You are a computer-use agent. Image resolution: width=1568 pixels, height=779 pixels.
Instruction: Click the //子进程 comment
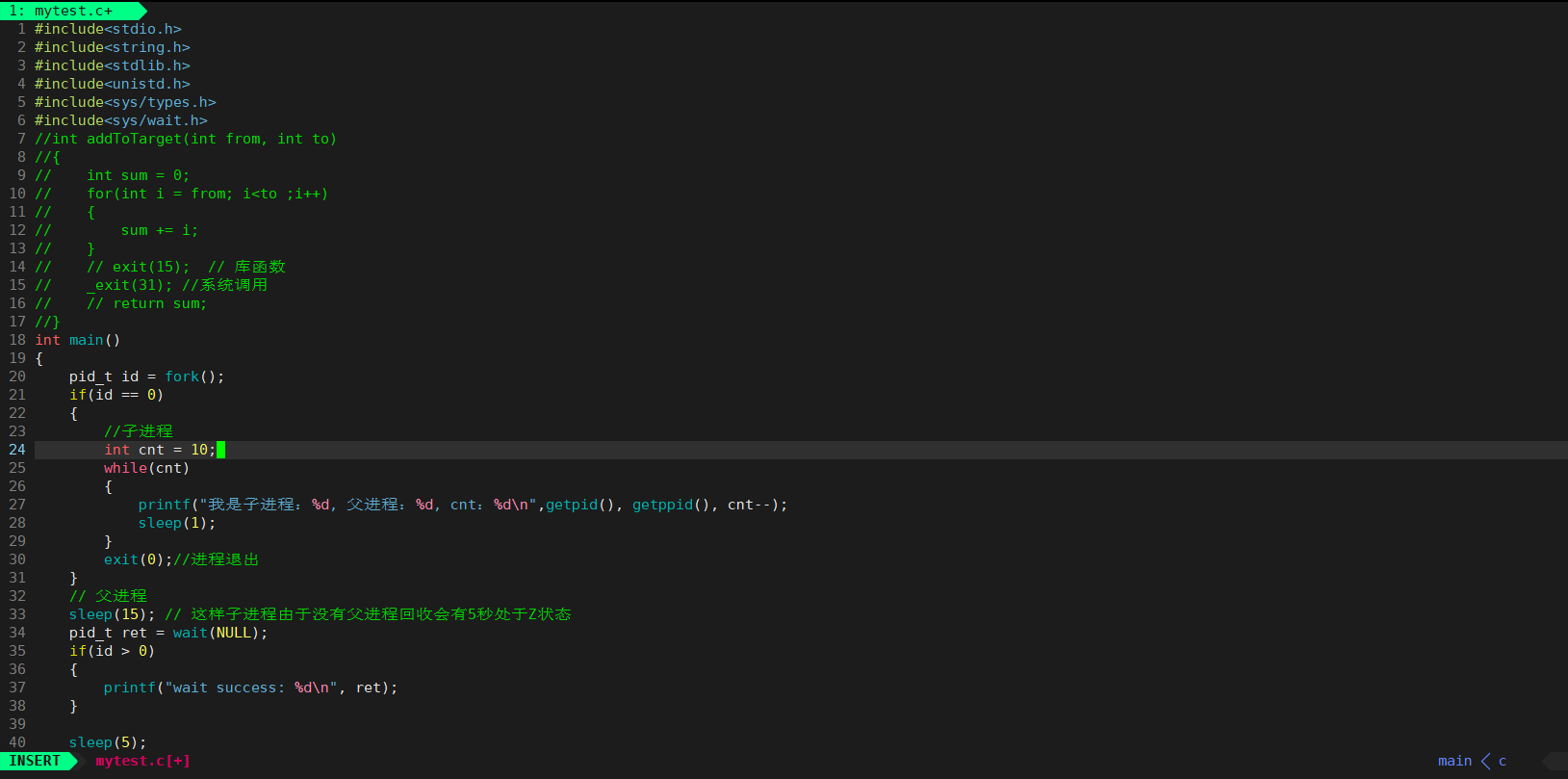pos(139,431)
